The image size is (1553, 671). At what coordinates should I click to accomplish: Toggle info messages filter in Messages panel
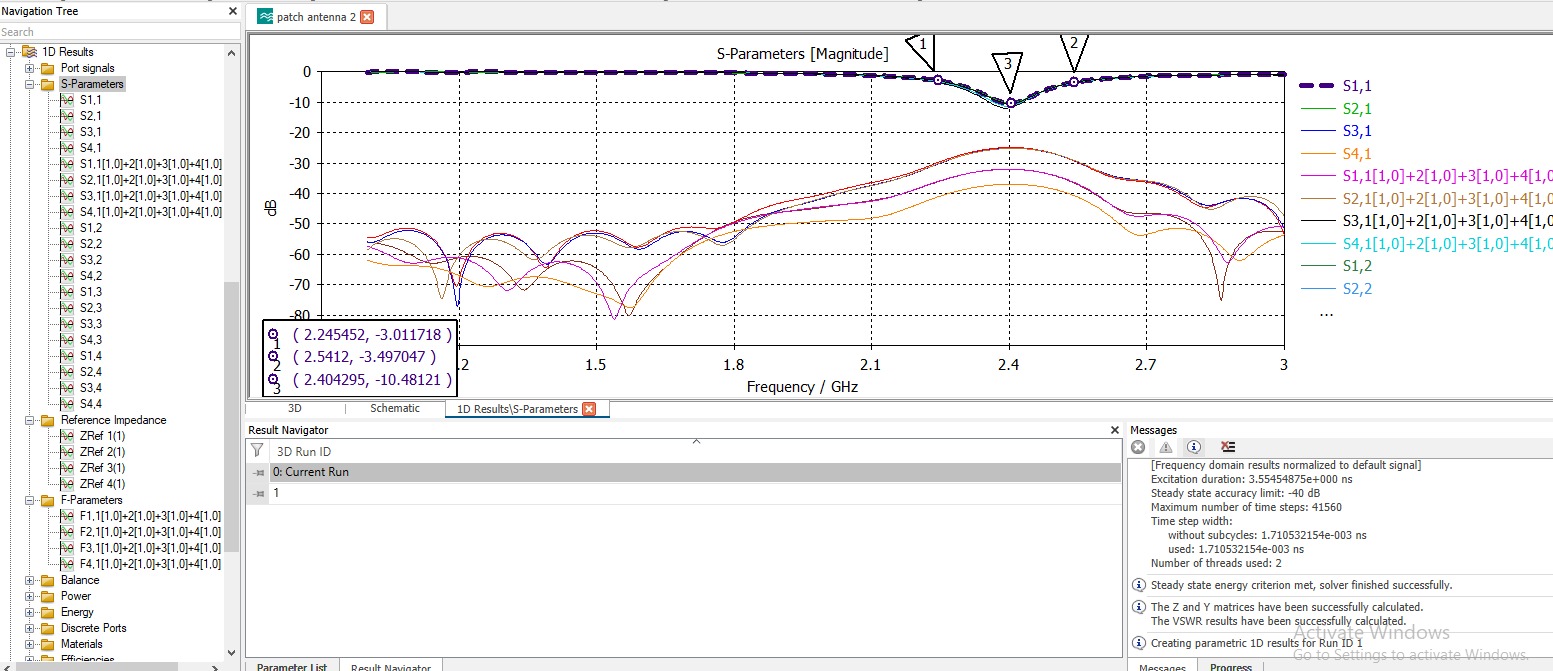point(1193,447)
